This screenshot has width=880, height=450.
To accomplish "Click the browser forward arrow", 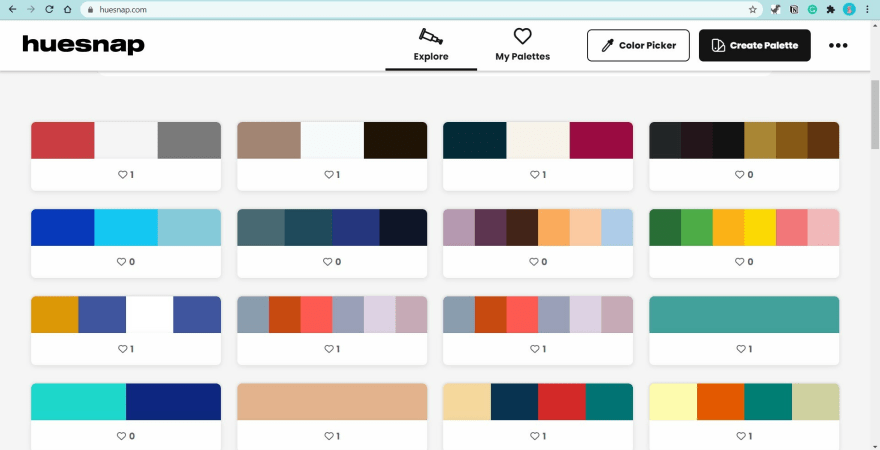I will (x=31, y=10).
